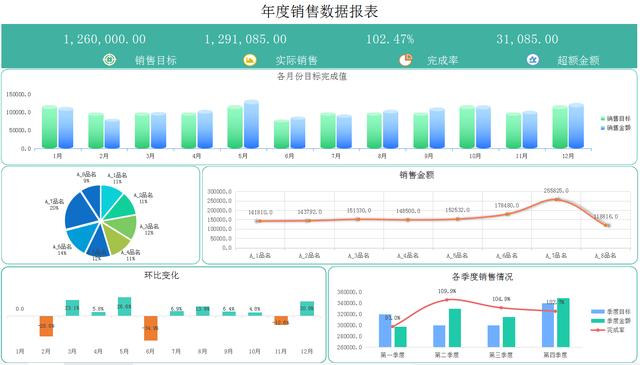The width and height of the screenshot is (640, 365).
Task: Select the 各月份目标完成值 chart title
Action: (312, 76)
